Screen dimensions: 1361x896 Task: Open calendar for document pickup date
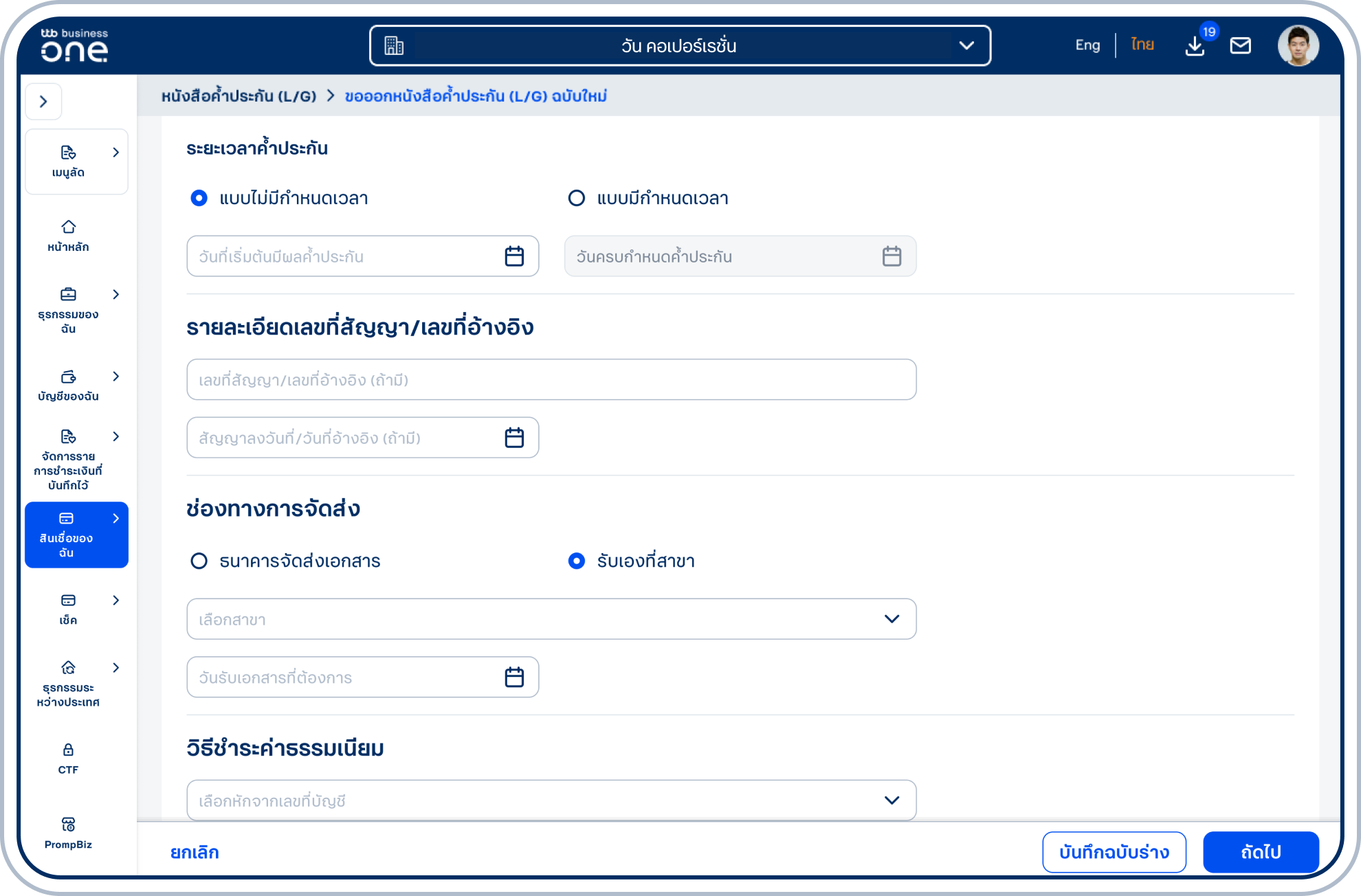coord(514,677)
